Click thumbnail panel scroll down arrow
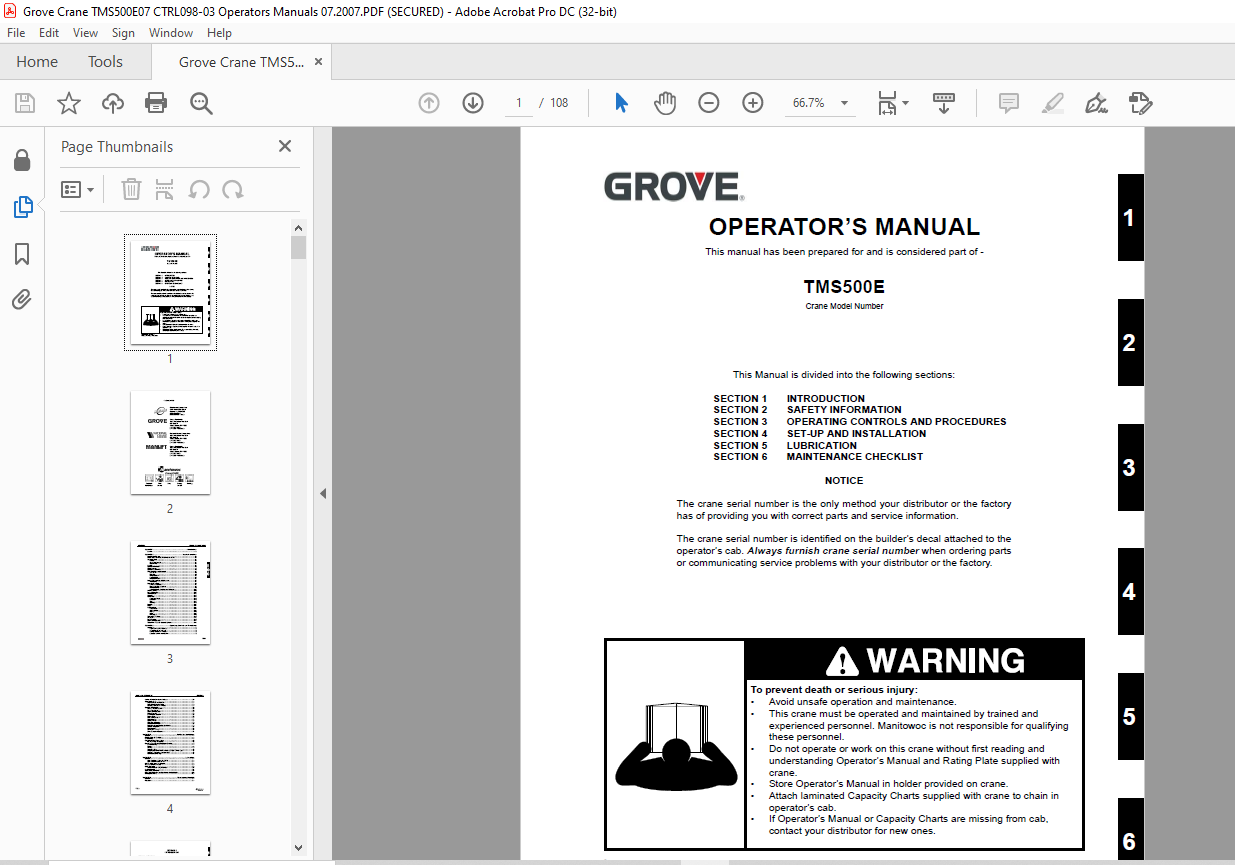1235x865 pixels. coord(298,848)
